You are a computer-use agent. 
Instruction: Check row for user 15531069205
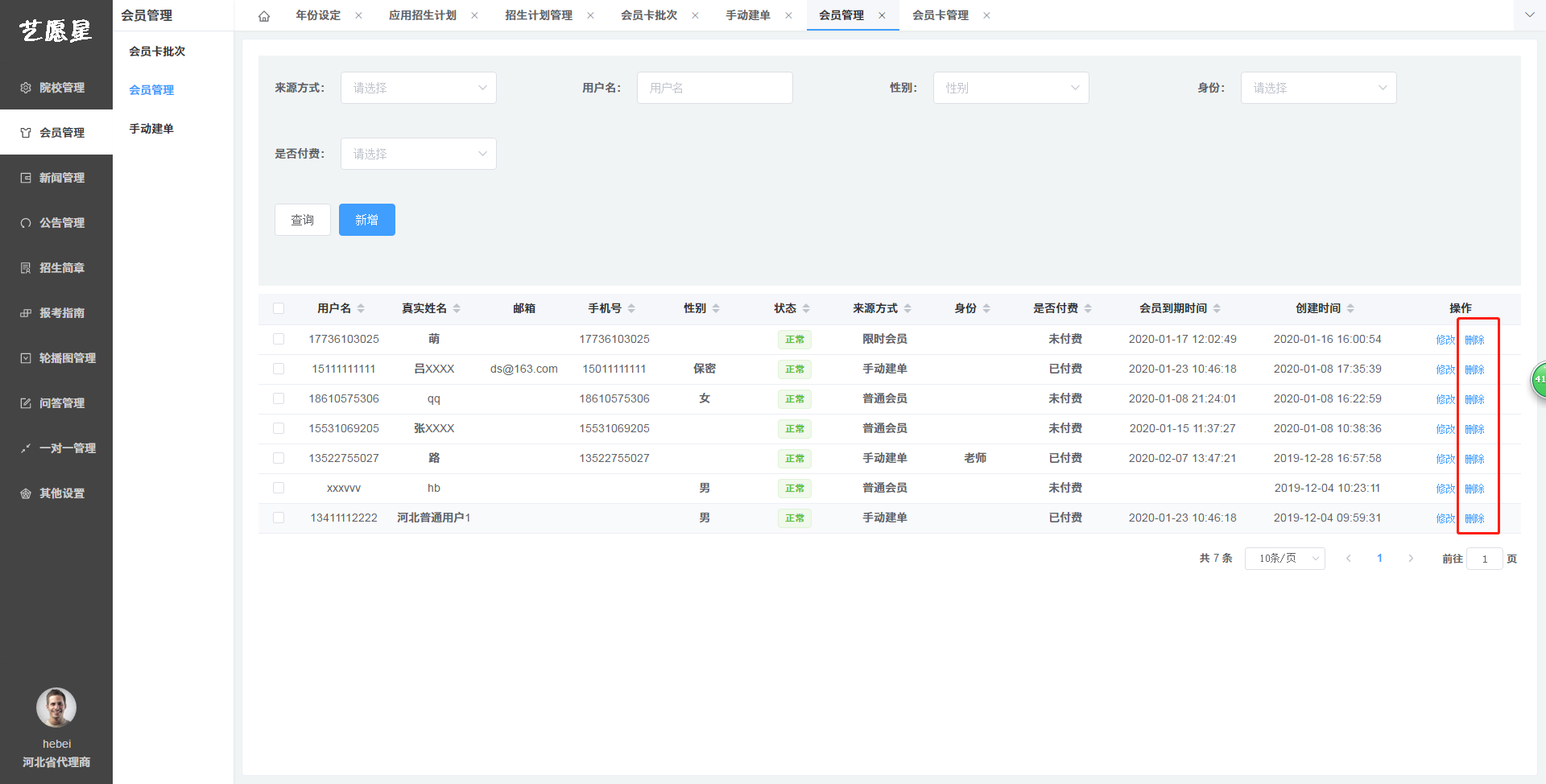(279, 428)
